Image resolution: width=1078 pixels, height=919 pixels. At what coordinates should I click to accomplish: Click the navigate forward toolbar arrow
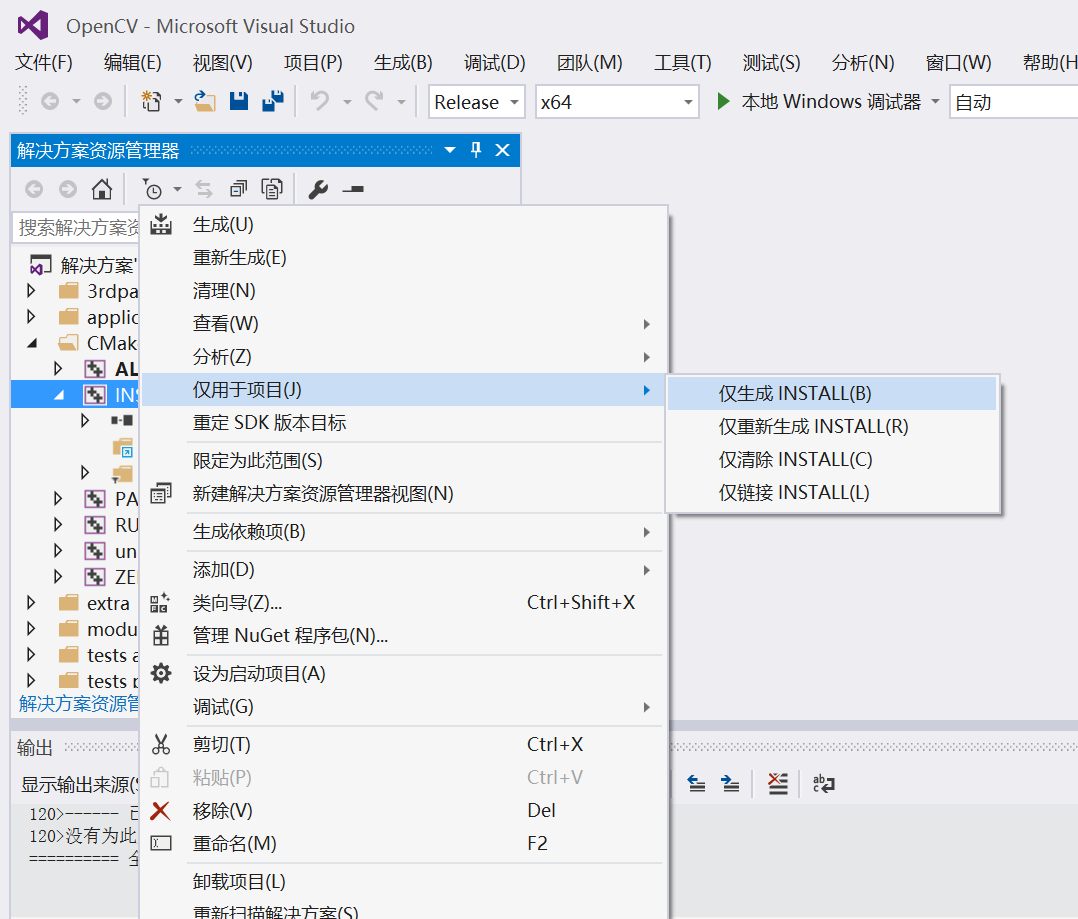coord(103,102)
